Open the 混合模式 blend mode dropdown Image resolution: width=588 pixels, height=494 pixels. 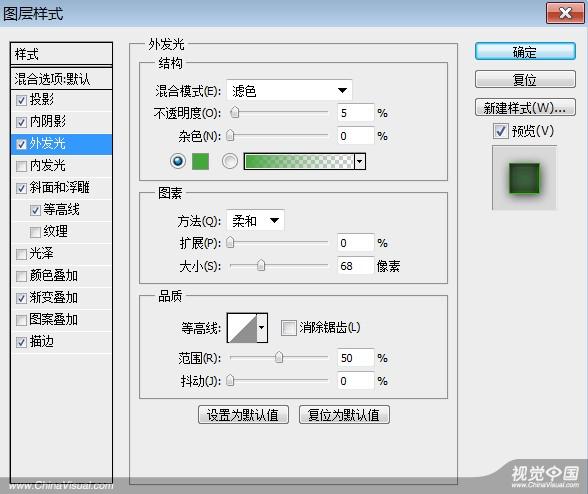tap(289, 90)
